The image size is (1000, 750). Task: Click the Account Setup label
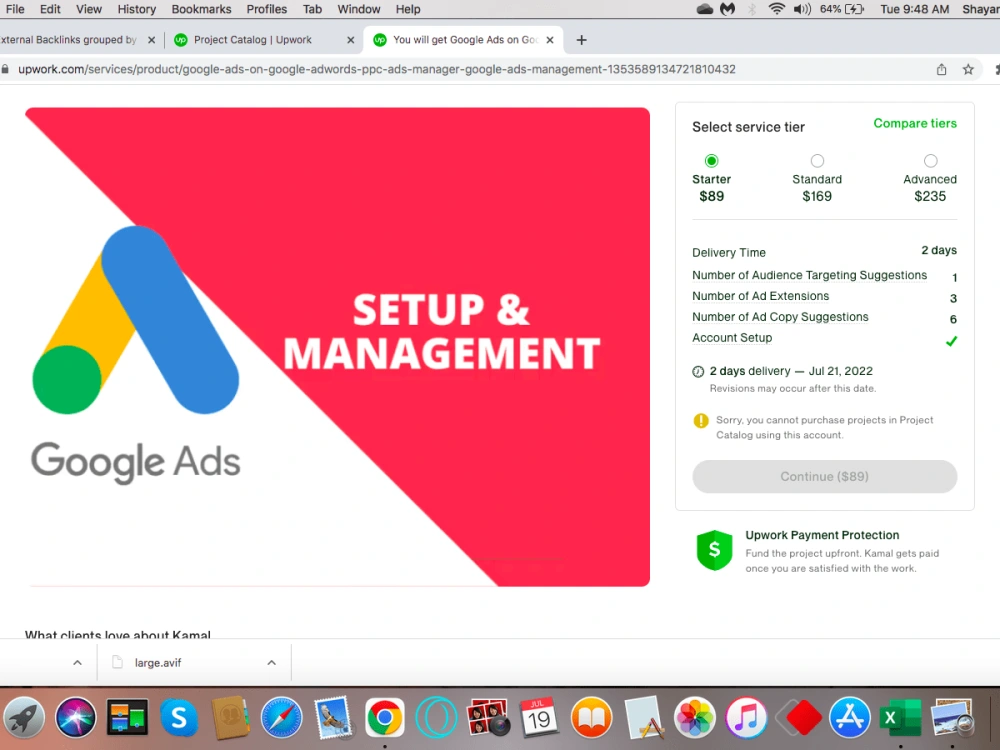pyautogui.click(x=732, y=337)
